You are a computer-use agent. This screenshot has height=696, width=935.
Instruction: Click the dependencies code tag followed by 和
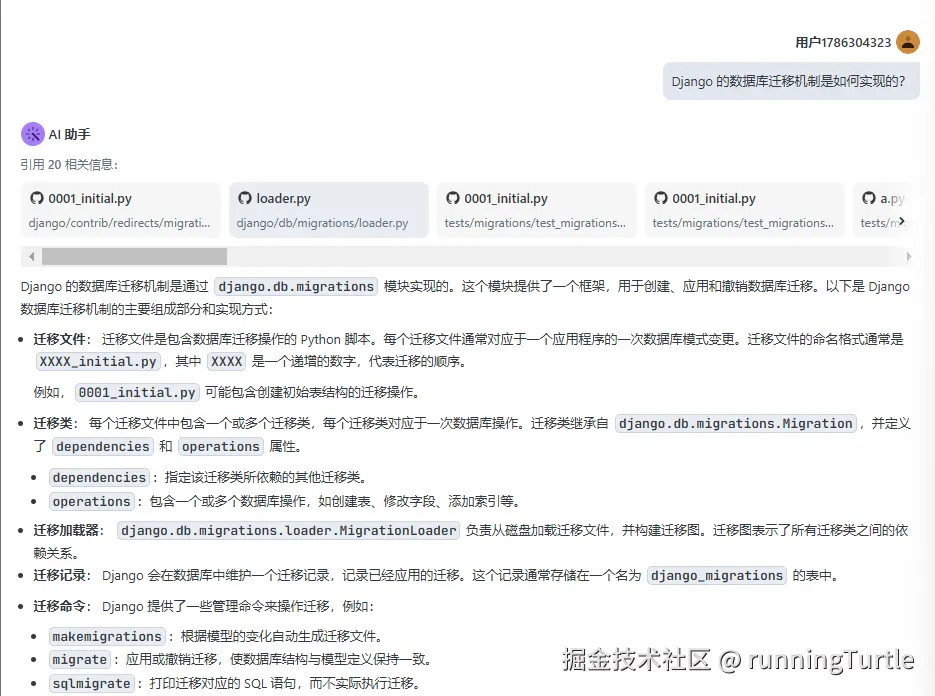point(103,447)
